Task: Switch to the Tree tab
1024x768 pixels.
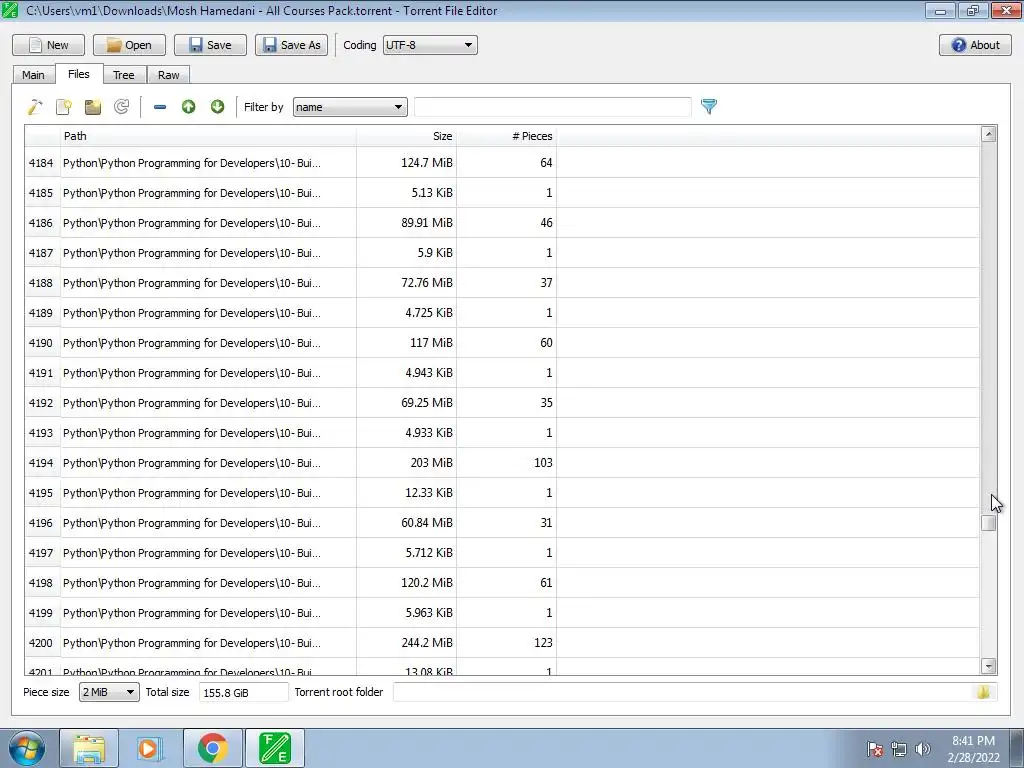Action: point(123,75)
